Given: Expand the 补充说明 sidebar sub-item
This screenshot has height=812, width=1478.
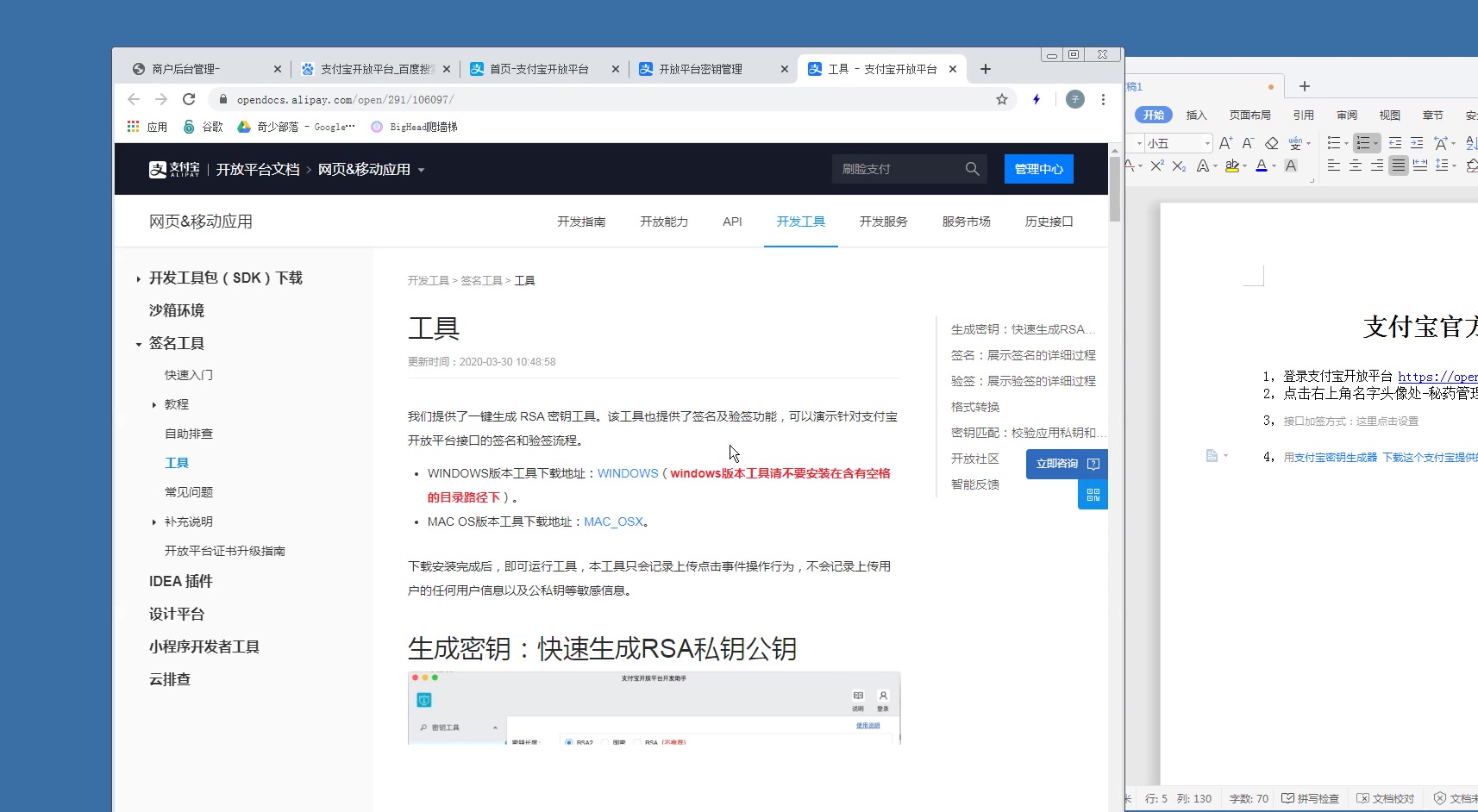Looking at the screenshot, I should coord(154,522).
